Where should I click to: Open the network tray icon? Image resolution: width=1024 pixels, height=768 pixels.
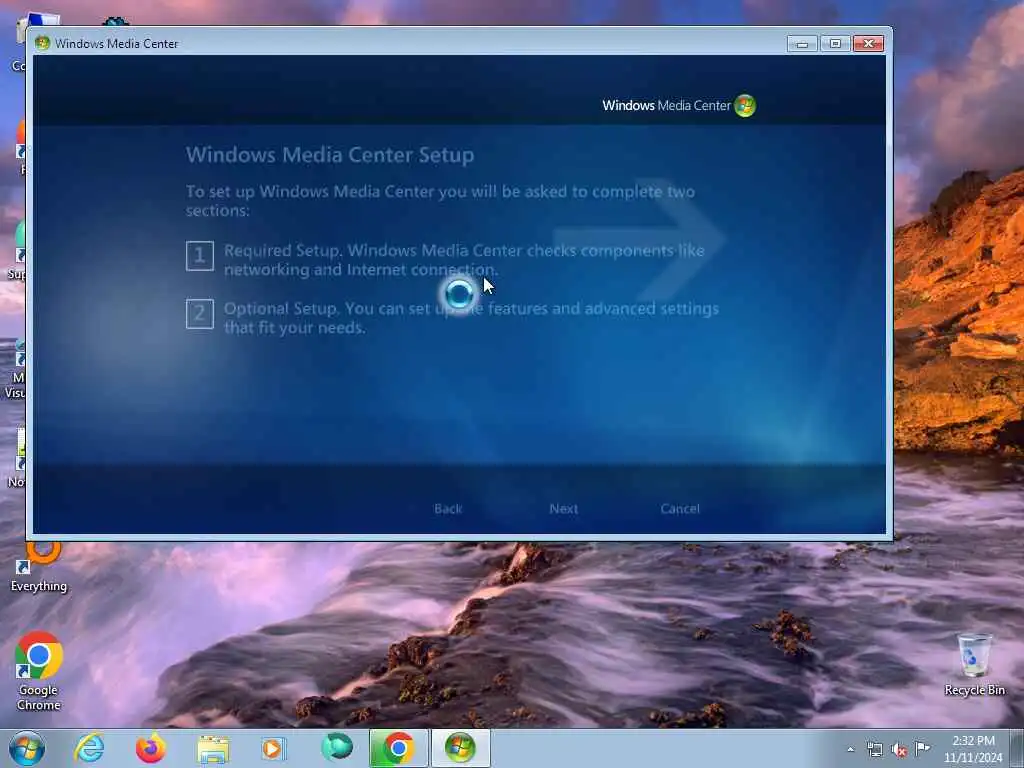874,750
